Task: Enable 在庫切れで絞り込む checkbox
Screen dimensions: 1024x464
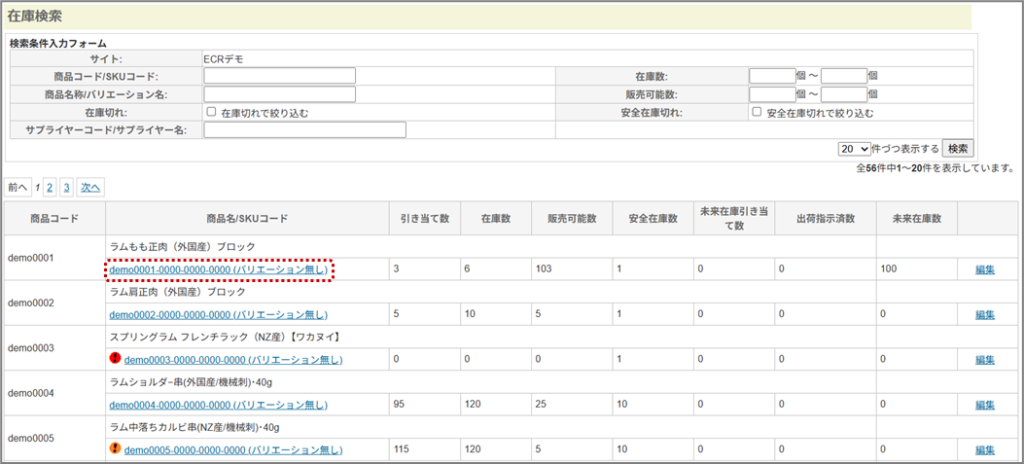Action: click(x=211, y=112)
